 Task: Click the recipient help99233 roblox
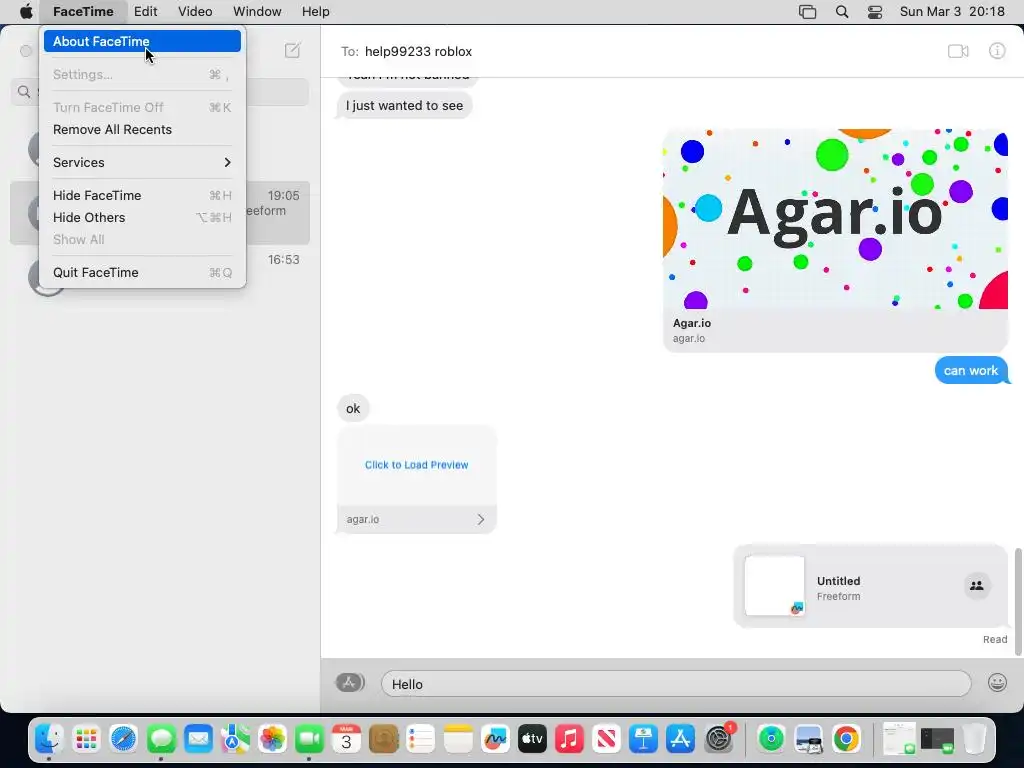(418, 51)
